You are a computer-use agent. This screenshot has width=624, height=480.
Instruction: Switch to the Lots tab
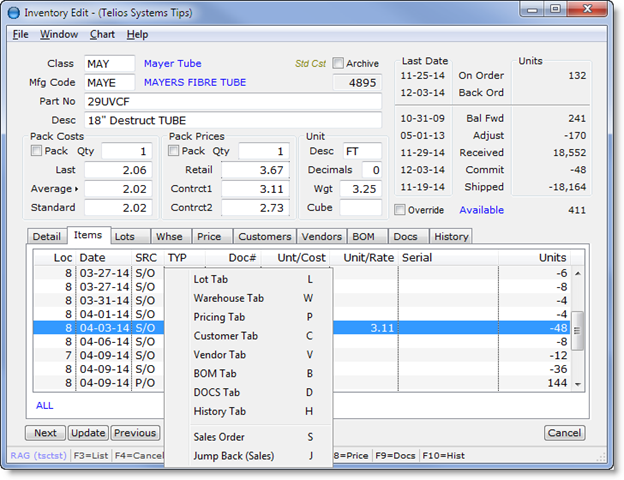124,236
